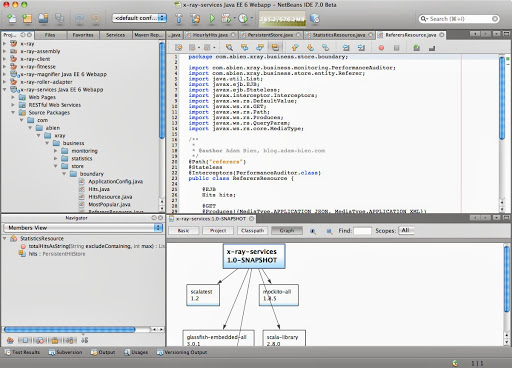Click the New File toolbar icon
The width and height of the screenshot is (512, 368).
(12, 18)
